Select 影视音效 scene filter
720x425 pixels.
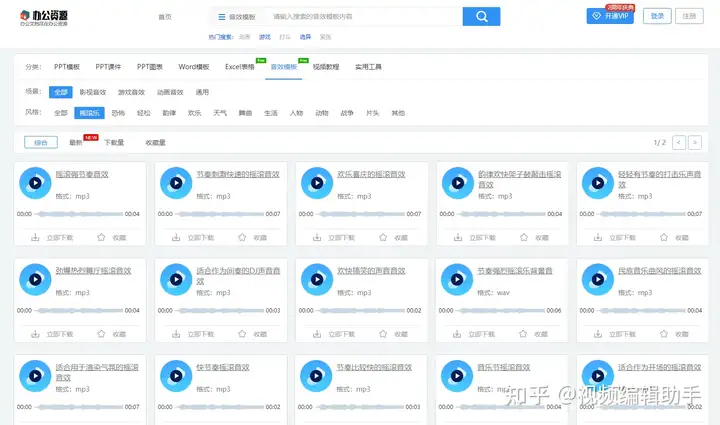93,92
